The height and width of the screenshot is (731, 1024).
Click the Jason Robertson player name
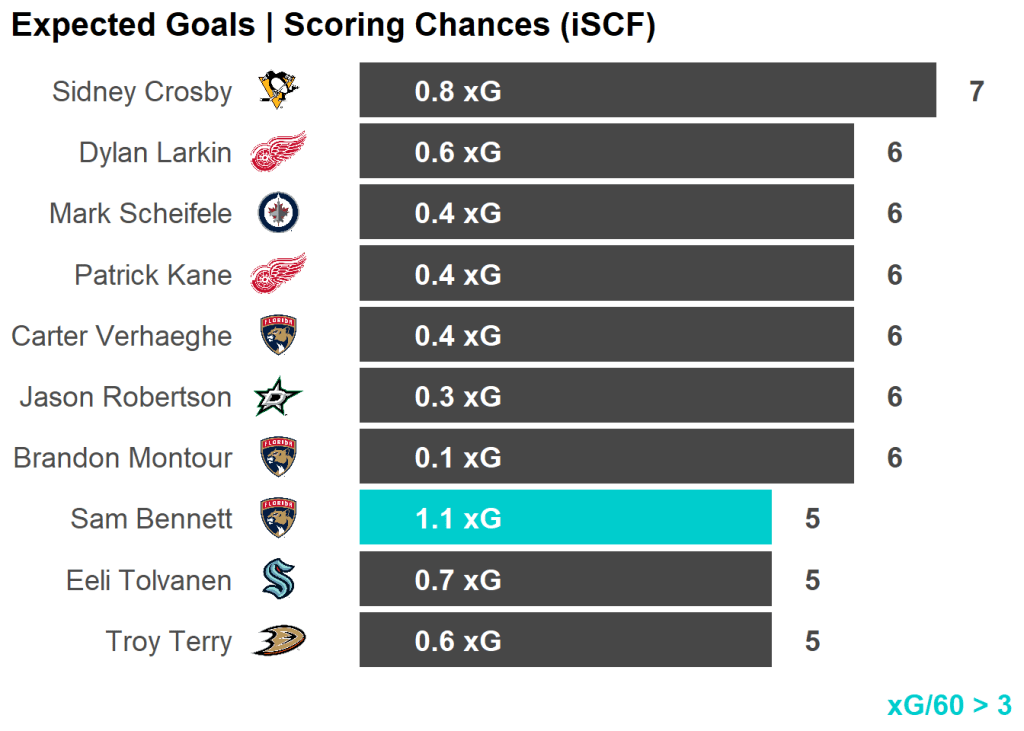pos(125,397)
